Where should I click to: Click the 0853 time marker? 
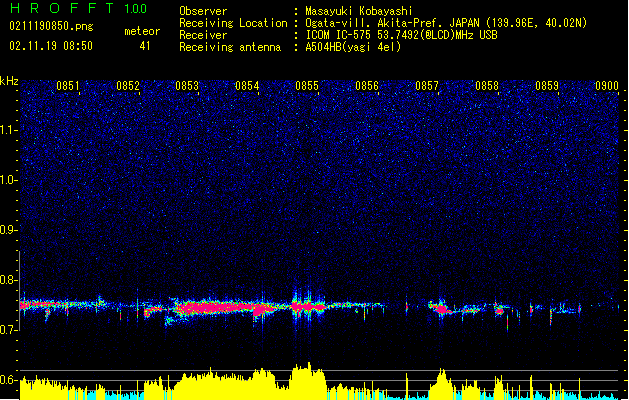(187, 86)
